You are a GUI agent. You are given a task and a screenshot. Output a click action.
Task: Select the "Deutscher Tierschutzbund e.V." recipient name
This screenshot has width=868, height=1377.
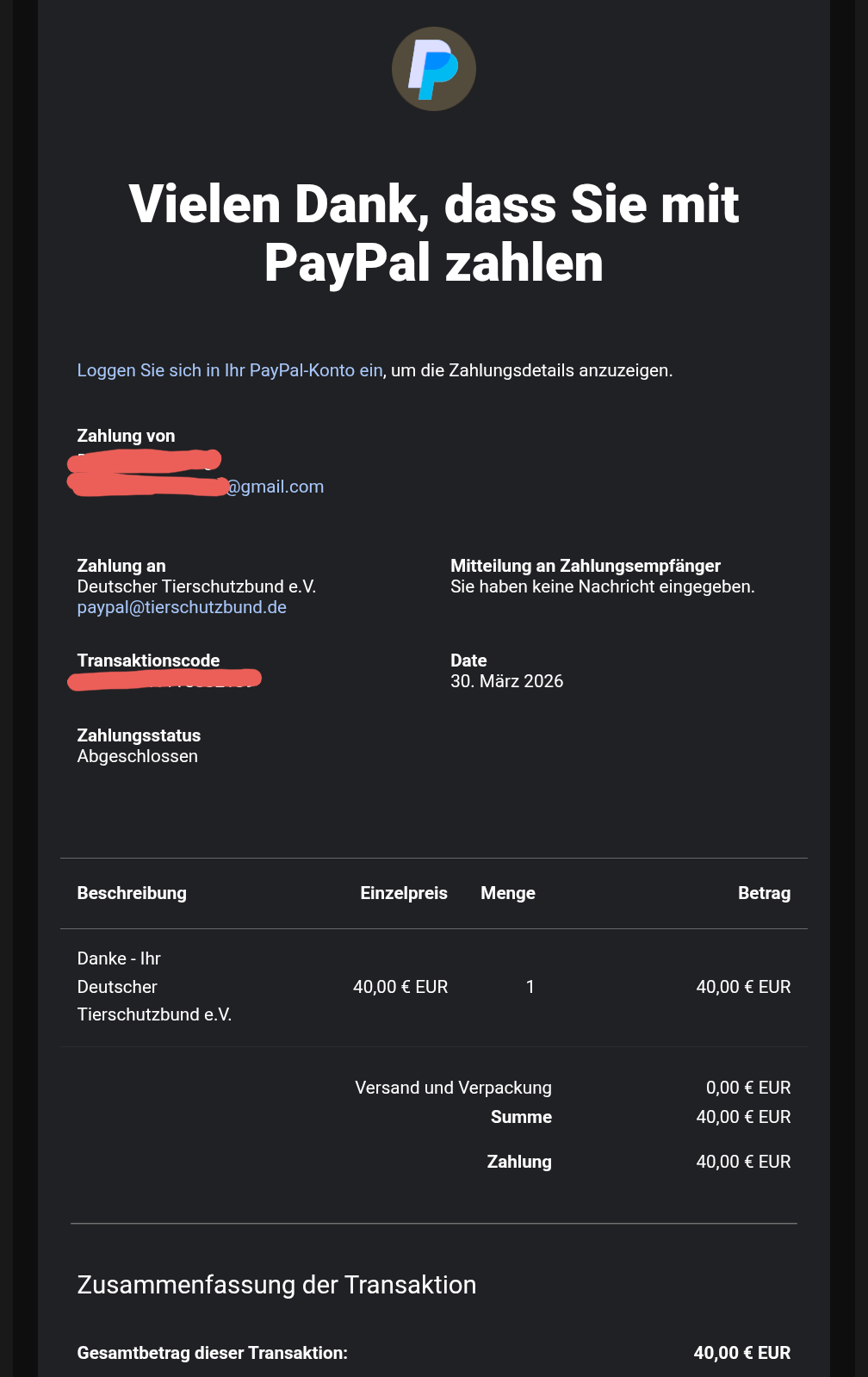[x=196, y=586]
